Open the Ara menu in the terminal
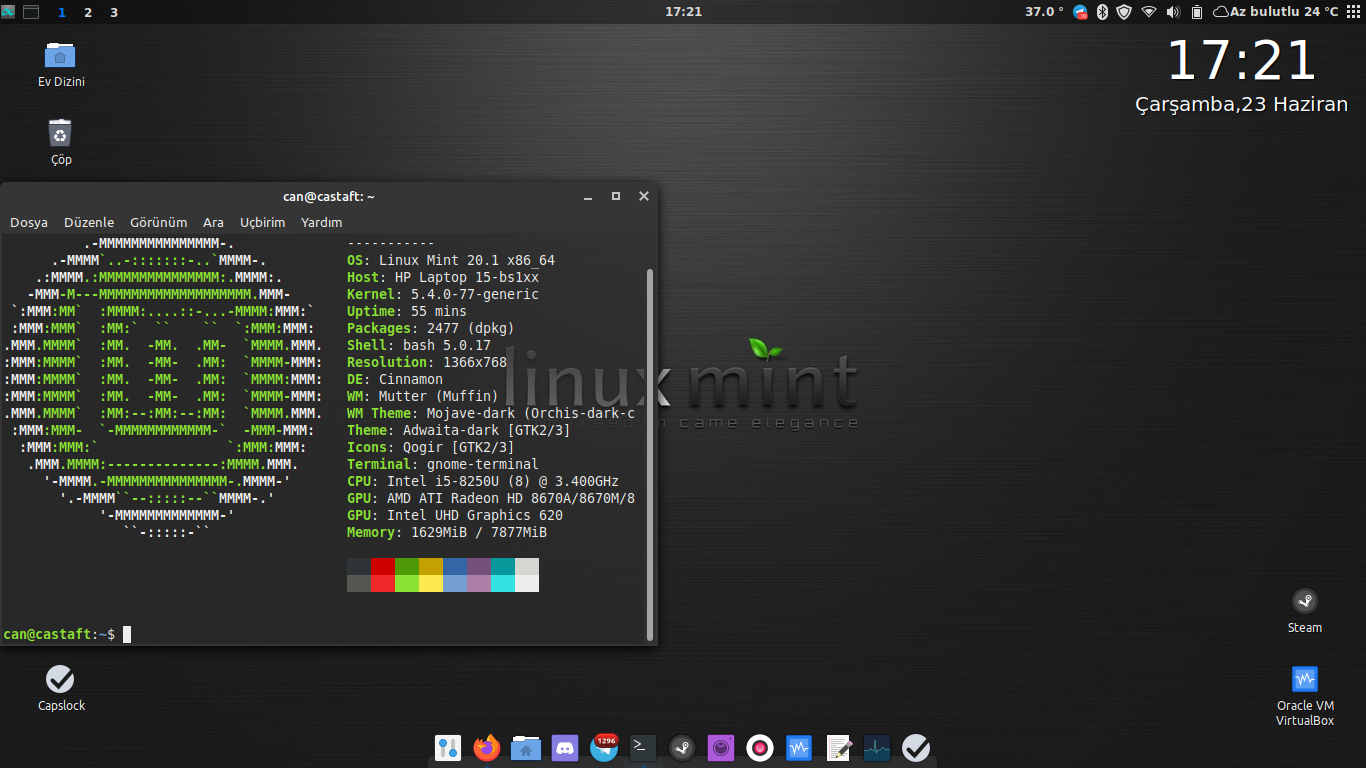The image size is (1366, 768). tap(213, 222)
